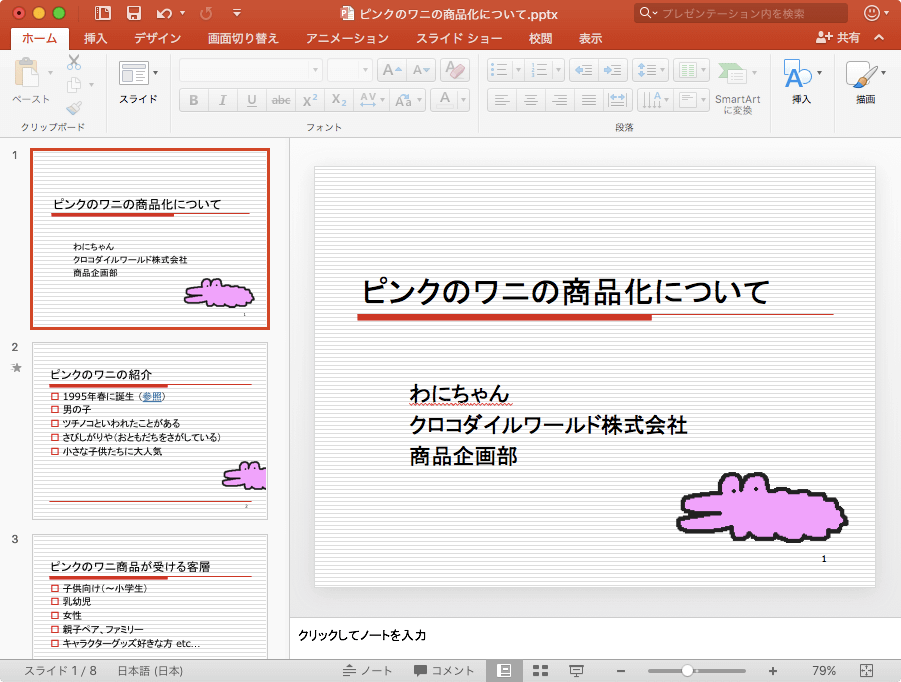Start slideshow from status bar icon

(x=576, y=670)
